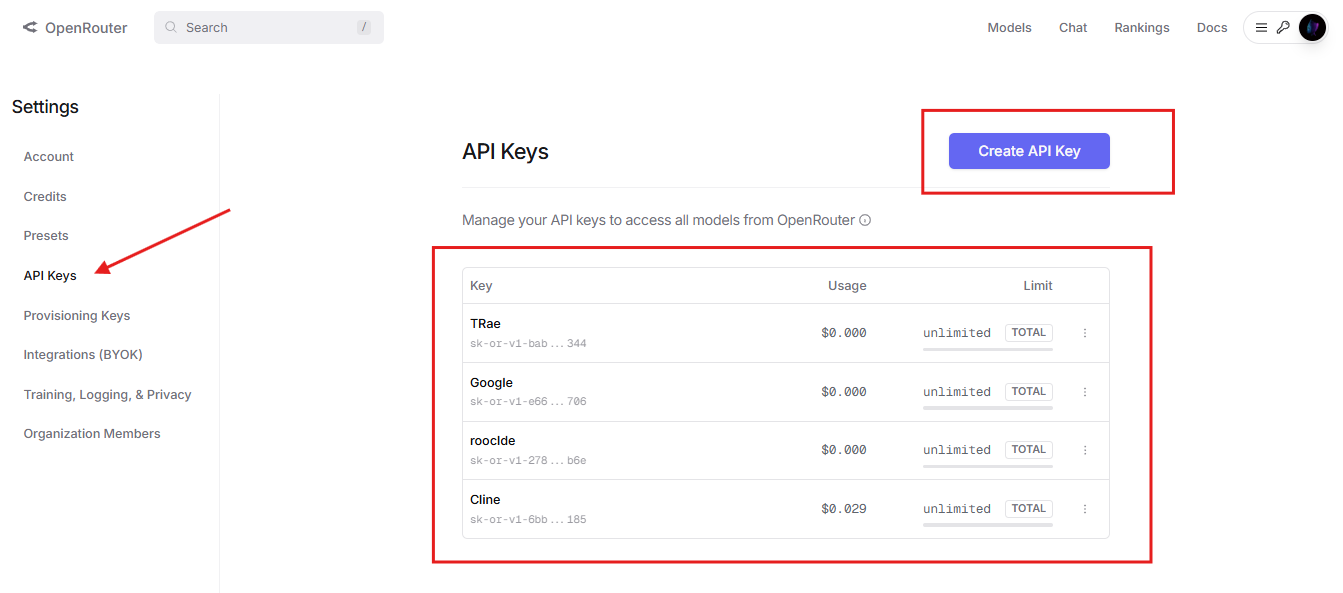
Task: Click the magnifier icon in search bar
Action: (171, 28)
